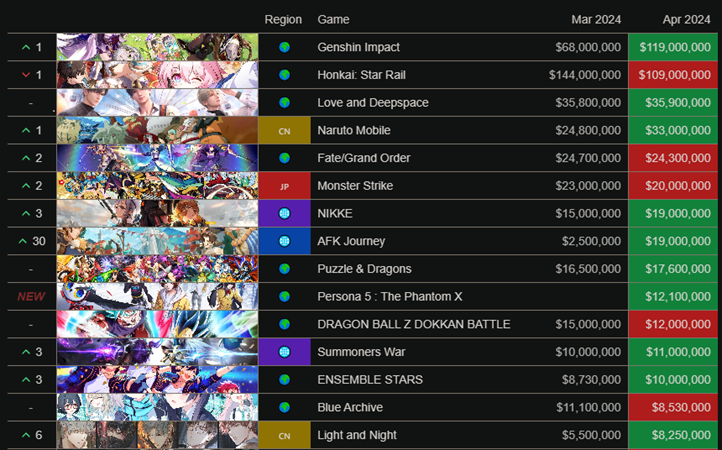This screenshot has height=450, width=722.
Task: Click the $2,500,000 March revenue value
Action: (x=591, y=241)
